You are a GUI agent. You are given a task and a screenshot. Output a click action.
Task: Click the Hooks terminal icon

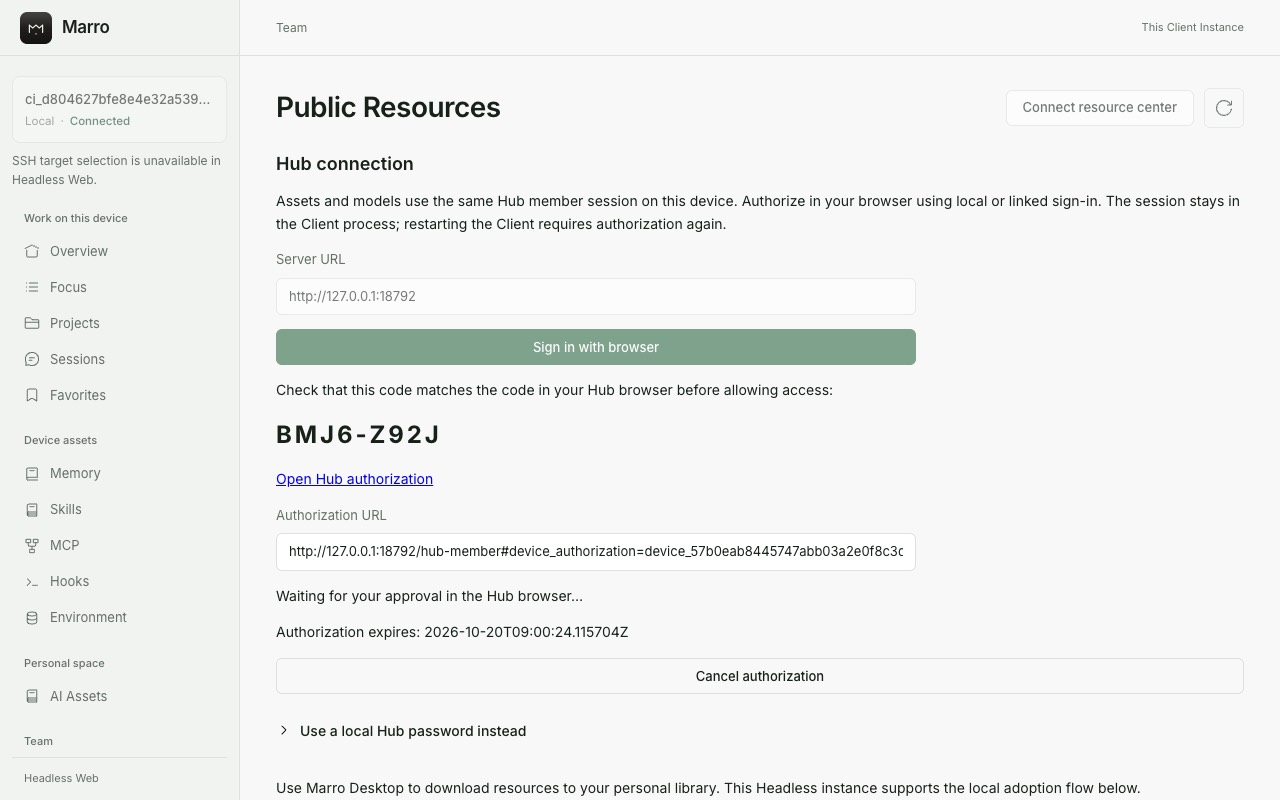pos(32,581)
